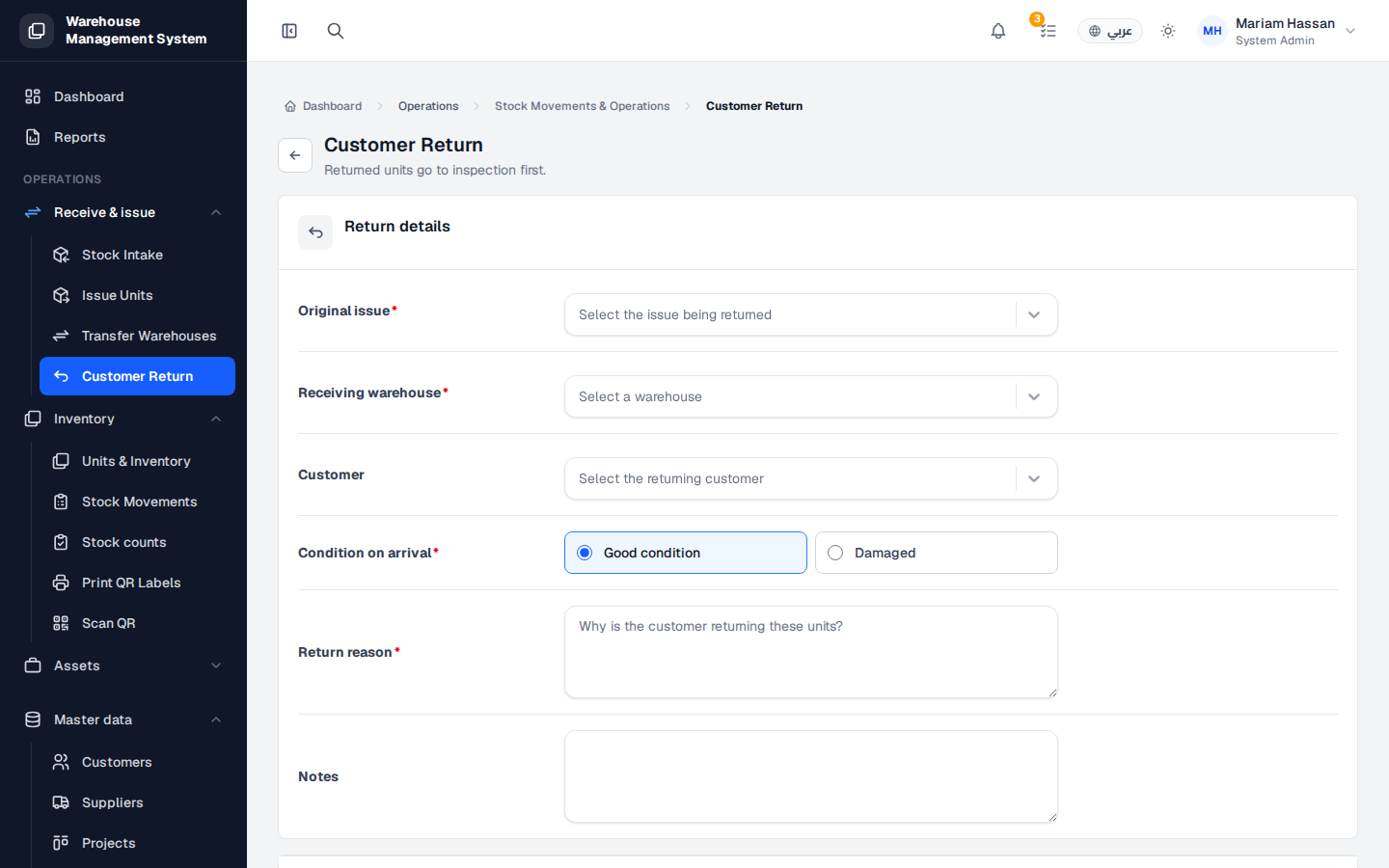Click the Stock counts icon

click(x=61, y=542)
